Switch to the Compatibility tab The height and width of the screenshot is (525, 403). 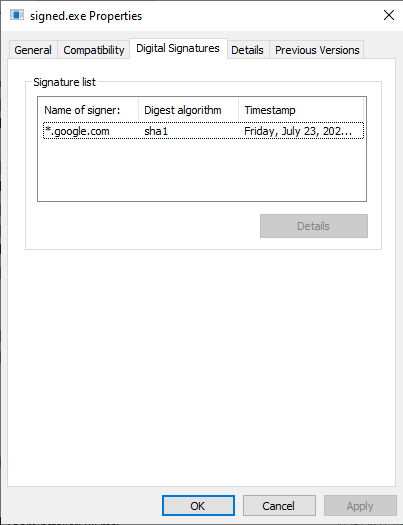pyautogui.click(x=94, y=50)
